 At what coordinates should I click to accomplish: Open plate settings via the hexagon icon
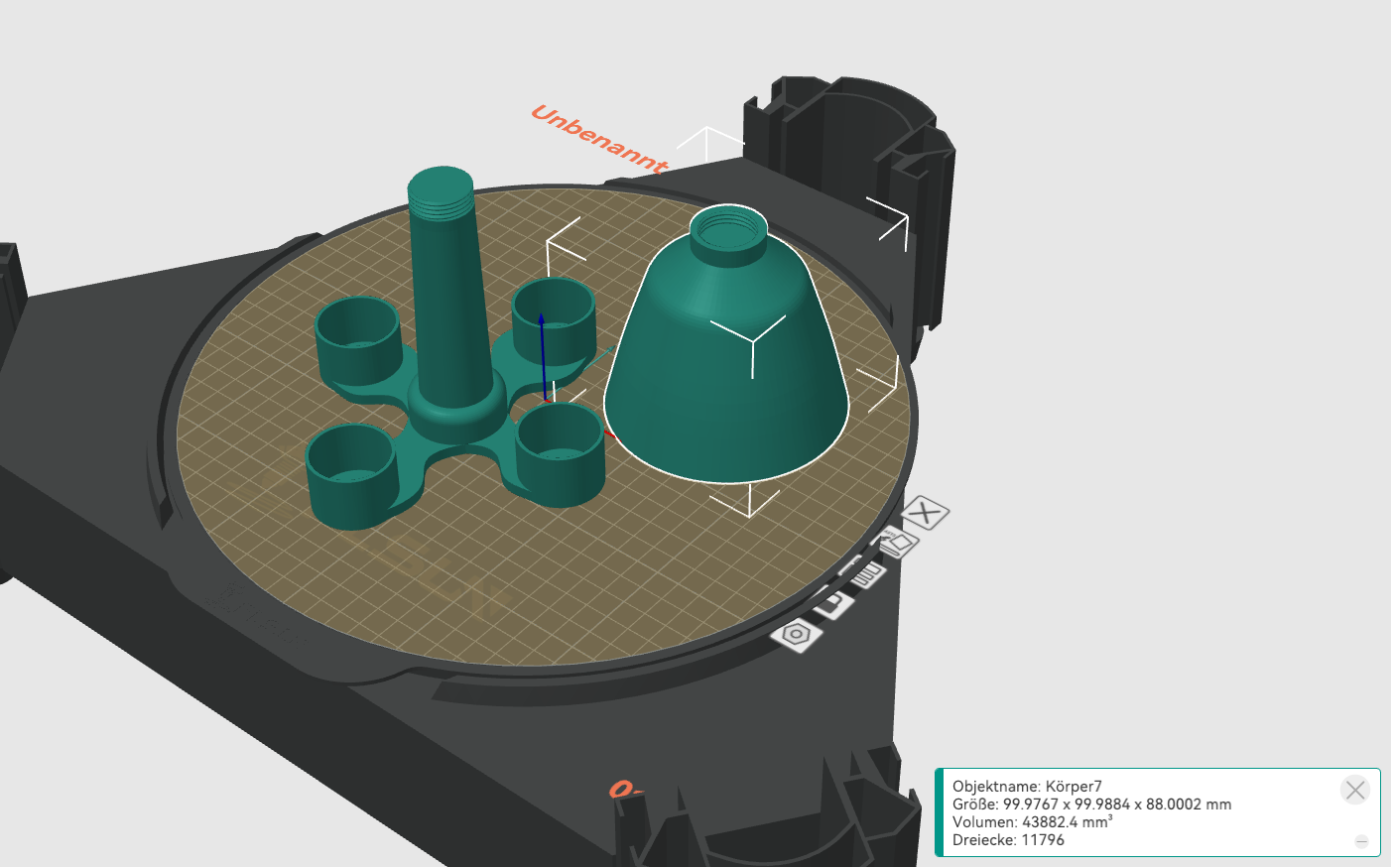pos(797,634)
